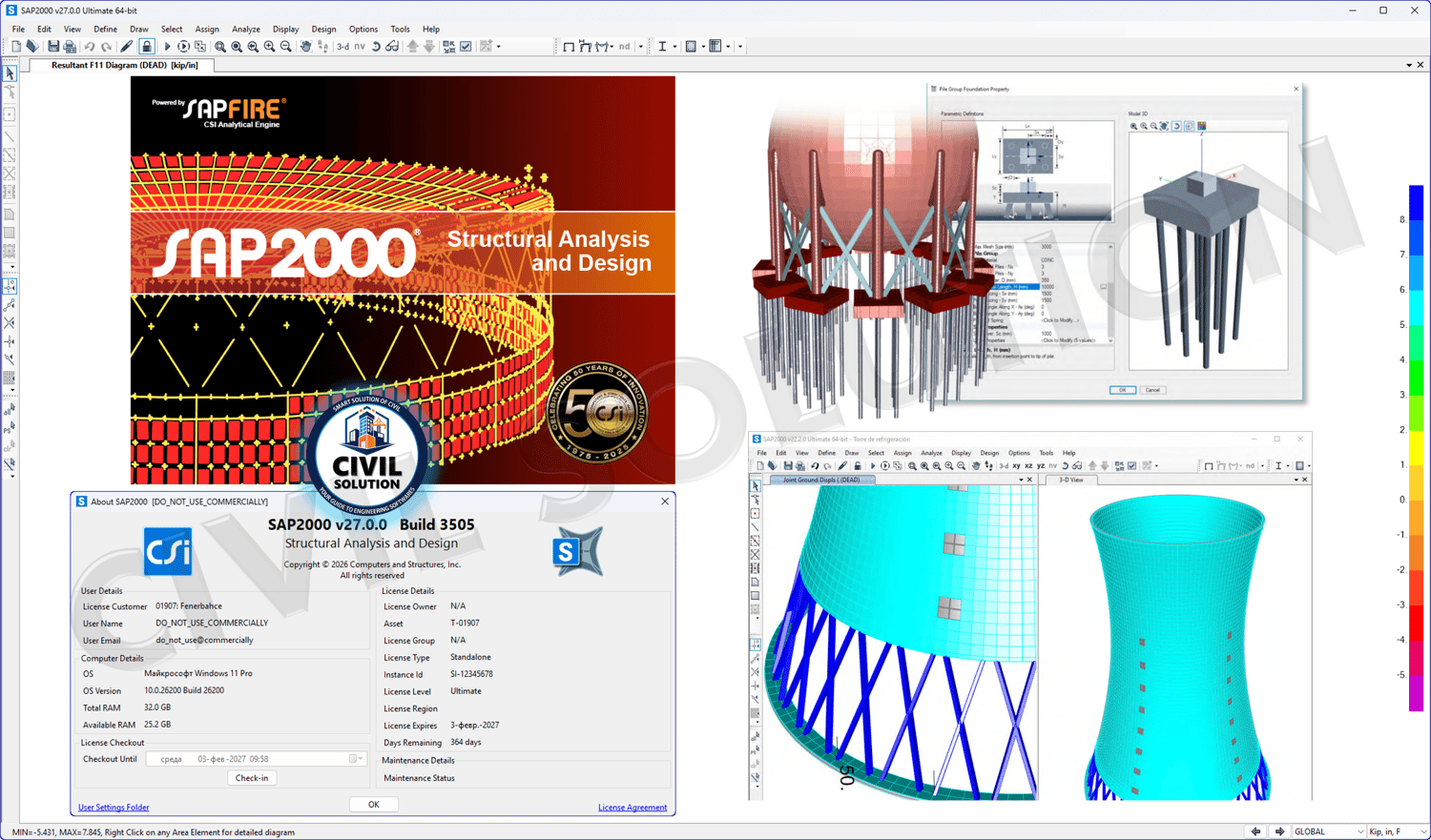Click the Open file toolbar icon

coord(32,47)
